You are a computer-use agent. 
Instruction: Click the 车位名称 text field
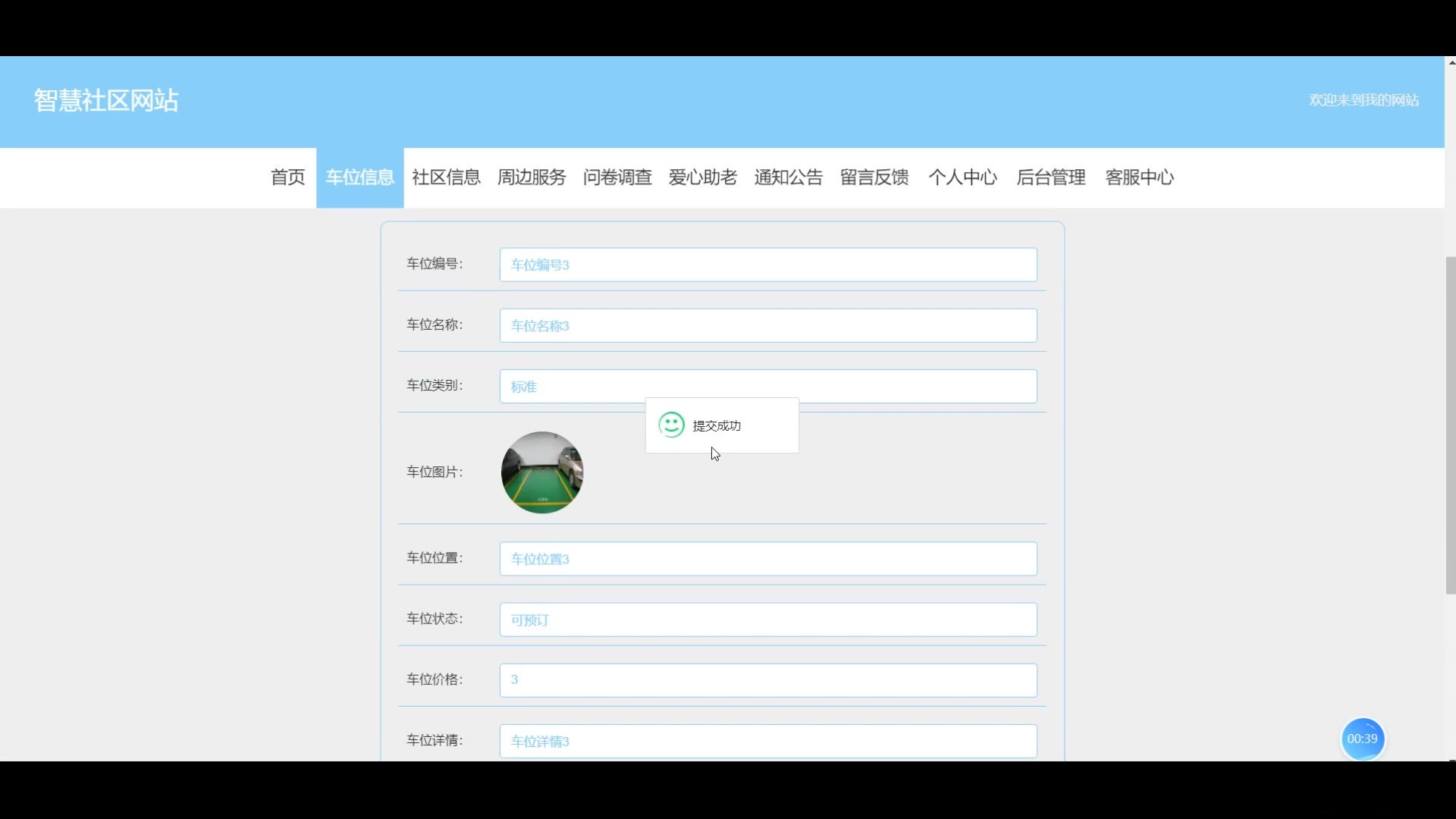767,325
